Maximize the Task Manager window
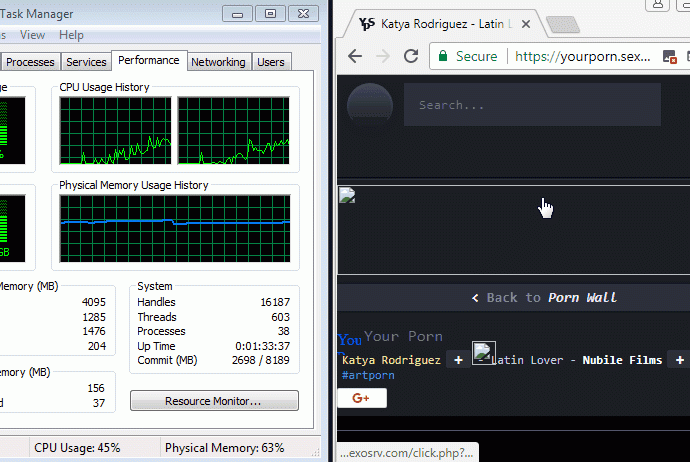Image resolution: width=690 pixels, height=462 pixels. tap(270, 14)
